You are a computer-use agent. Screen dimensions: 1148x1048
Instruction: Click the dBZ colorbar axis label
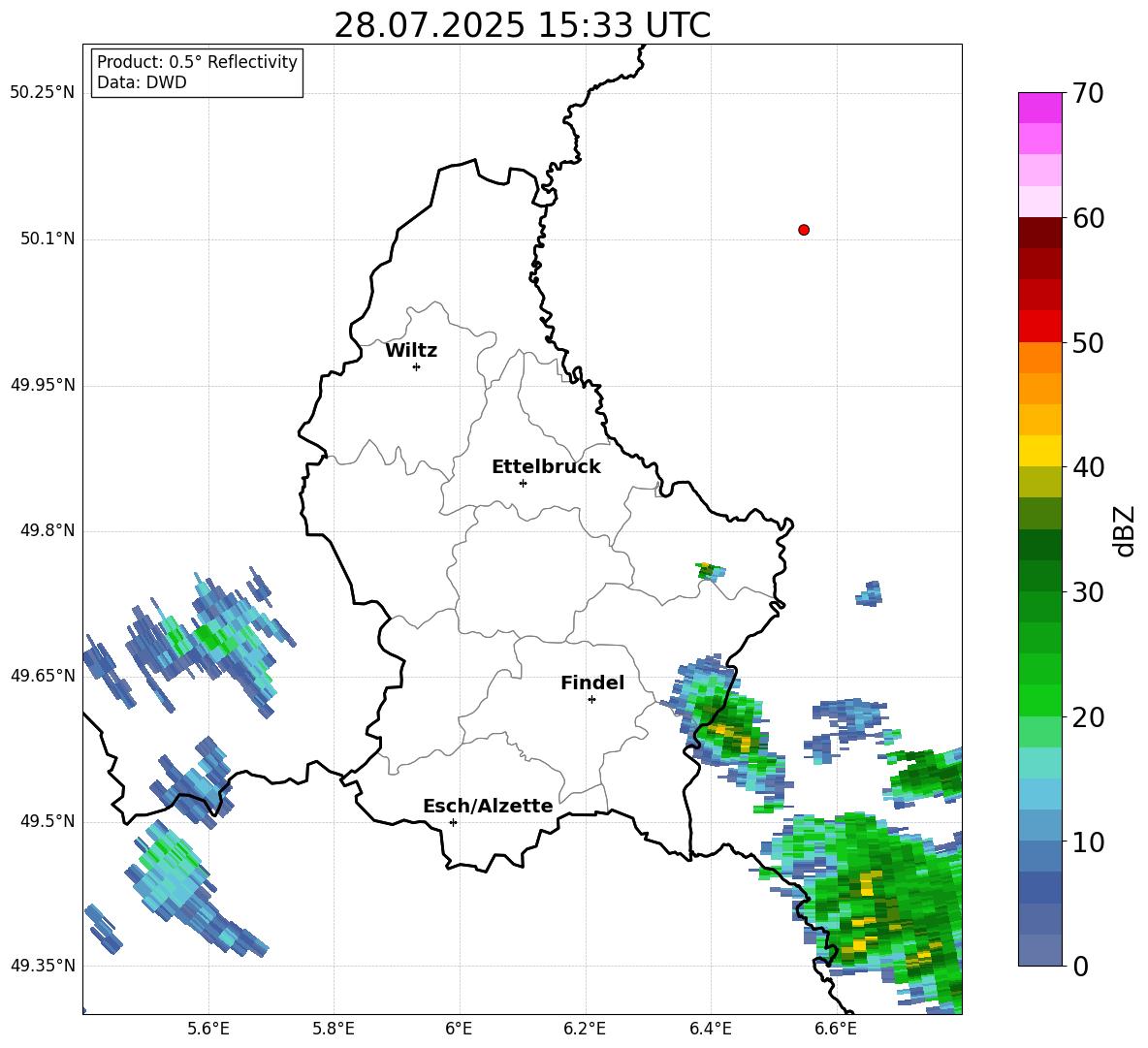click(x=1126, y=530)
